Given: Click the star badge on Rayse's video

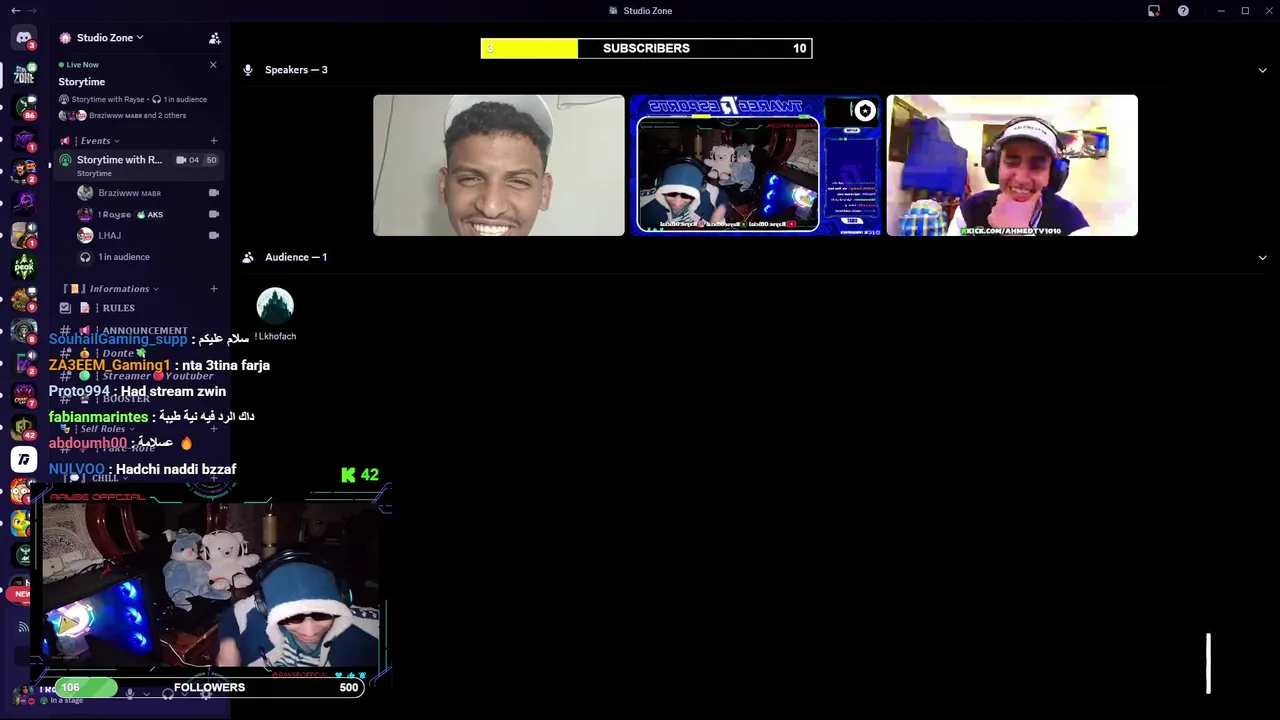Looking at the screenshot, I should tap(865, 111).
